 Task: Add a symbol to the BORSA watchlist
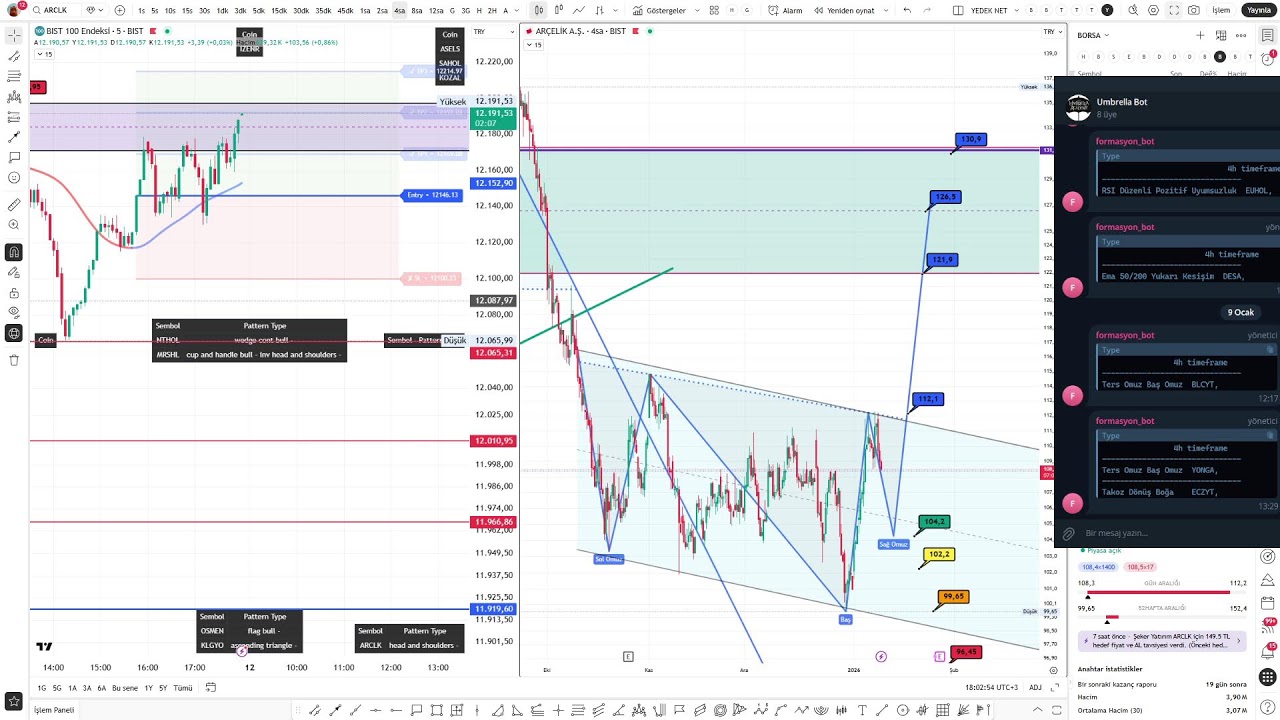[1200, 35]
